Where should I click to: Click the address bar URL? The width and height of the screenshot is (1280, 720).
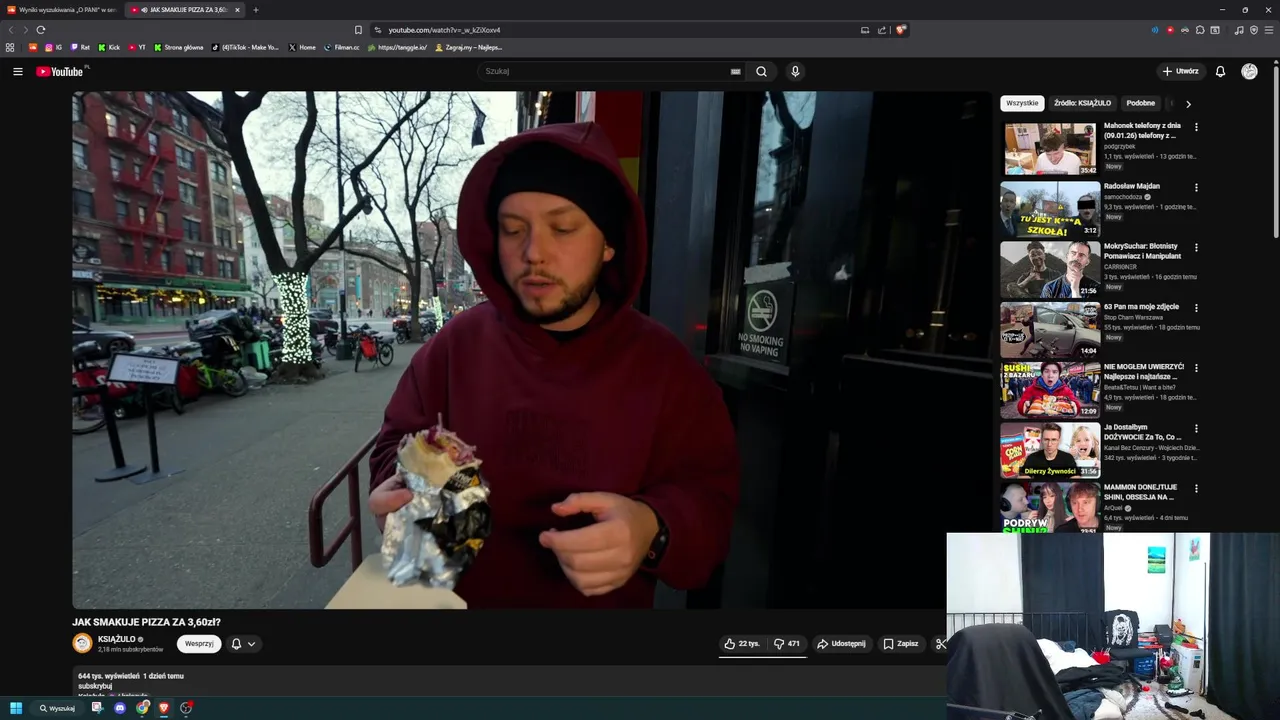pyautogui.click(x=444, y=30)
